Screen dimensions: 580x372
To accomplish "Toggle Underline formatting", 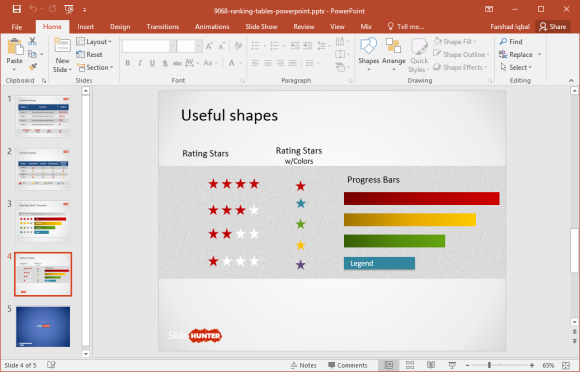I will 152,63.
